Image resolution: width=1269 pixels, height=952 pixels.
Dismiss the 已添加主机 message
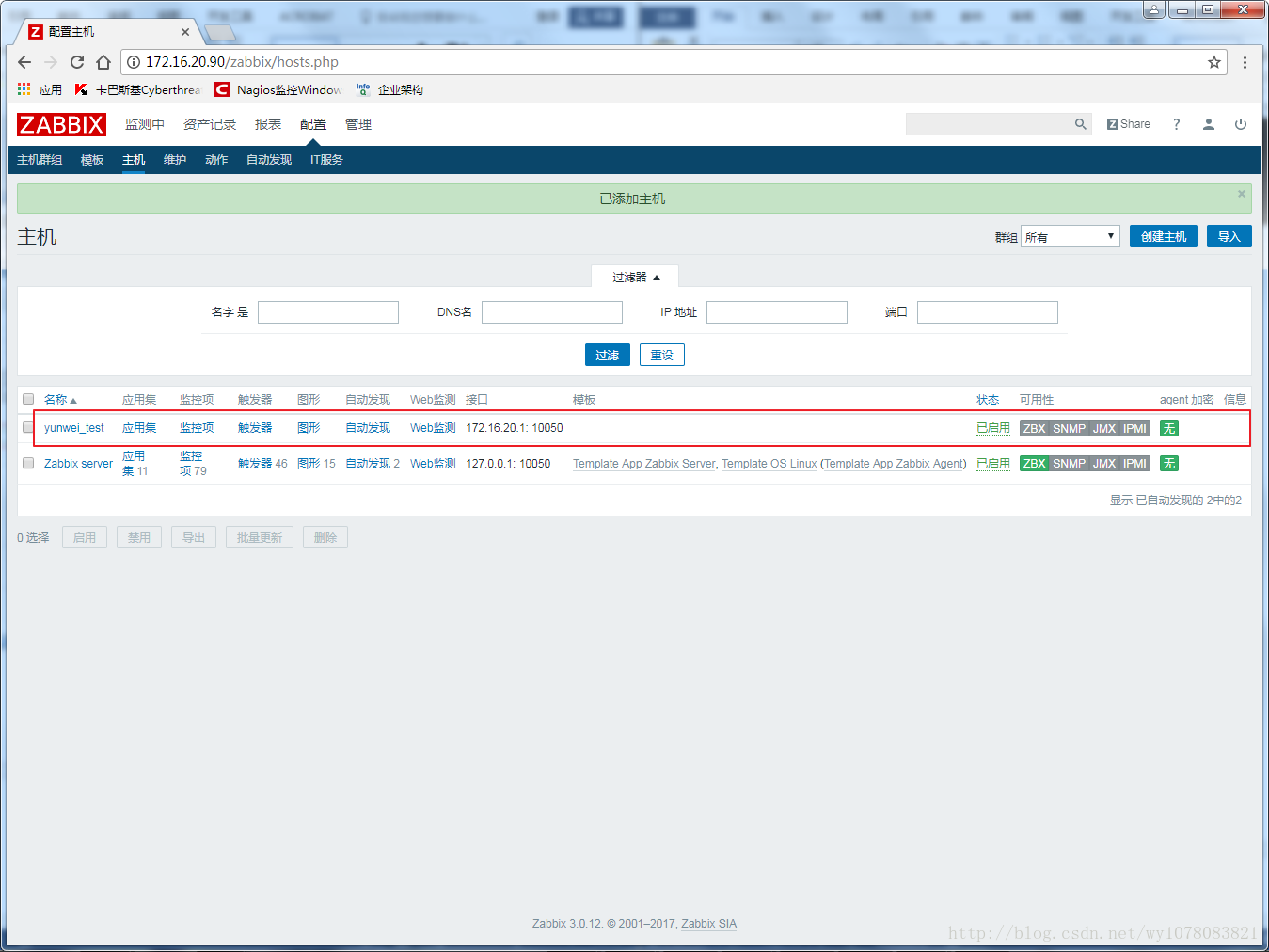point(1242,194)
